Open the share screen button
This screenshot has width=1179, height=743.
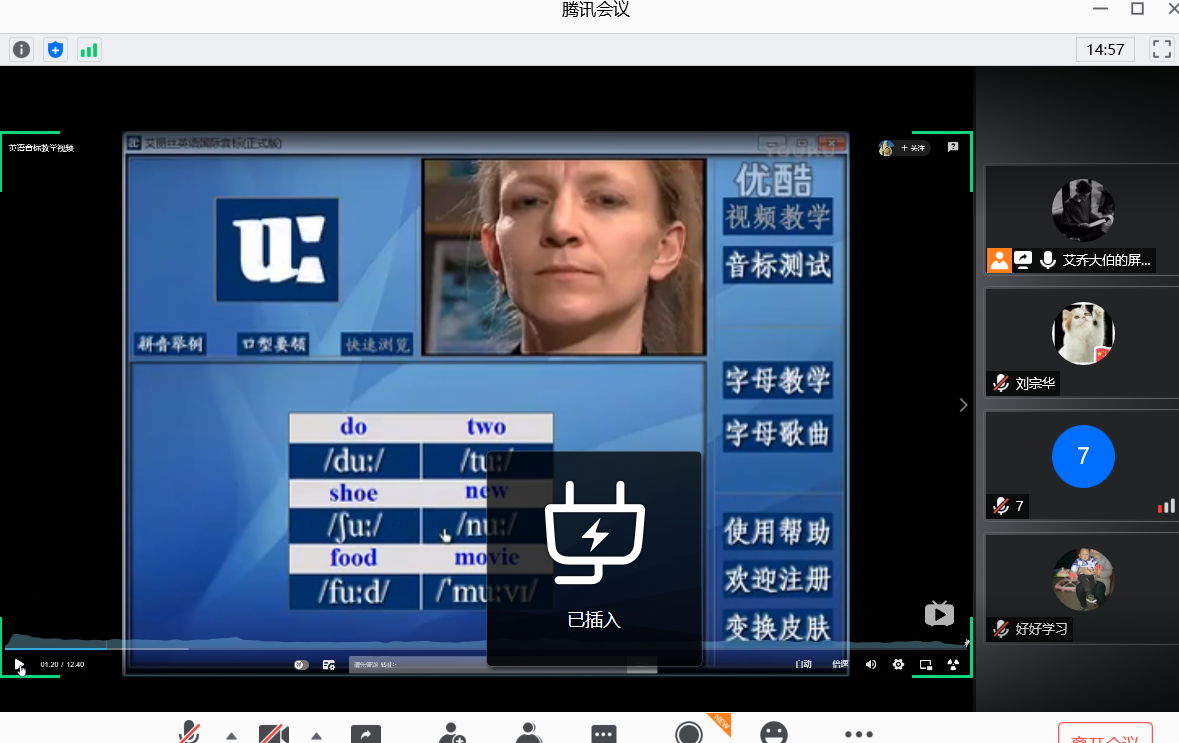tap(366, 734)
